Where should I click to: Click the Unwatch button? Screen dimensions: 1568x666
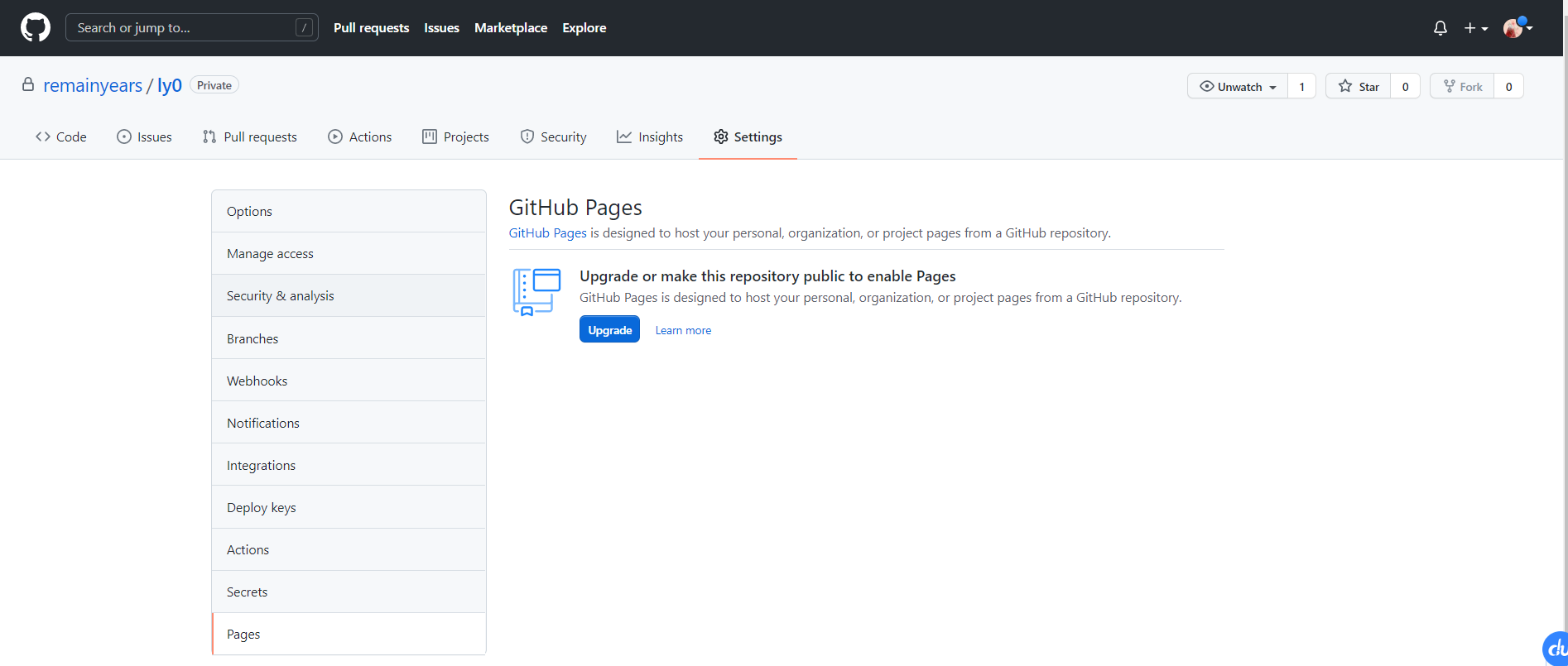[x=1238, y=86]
